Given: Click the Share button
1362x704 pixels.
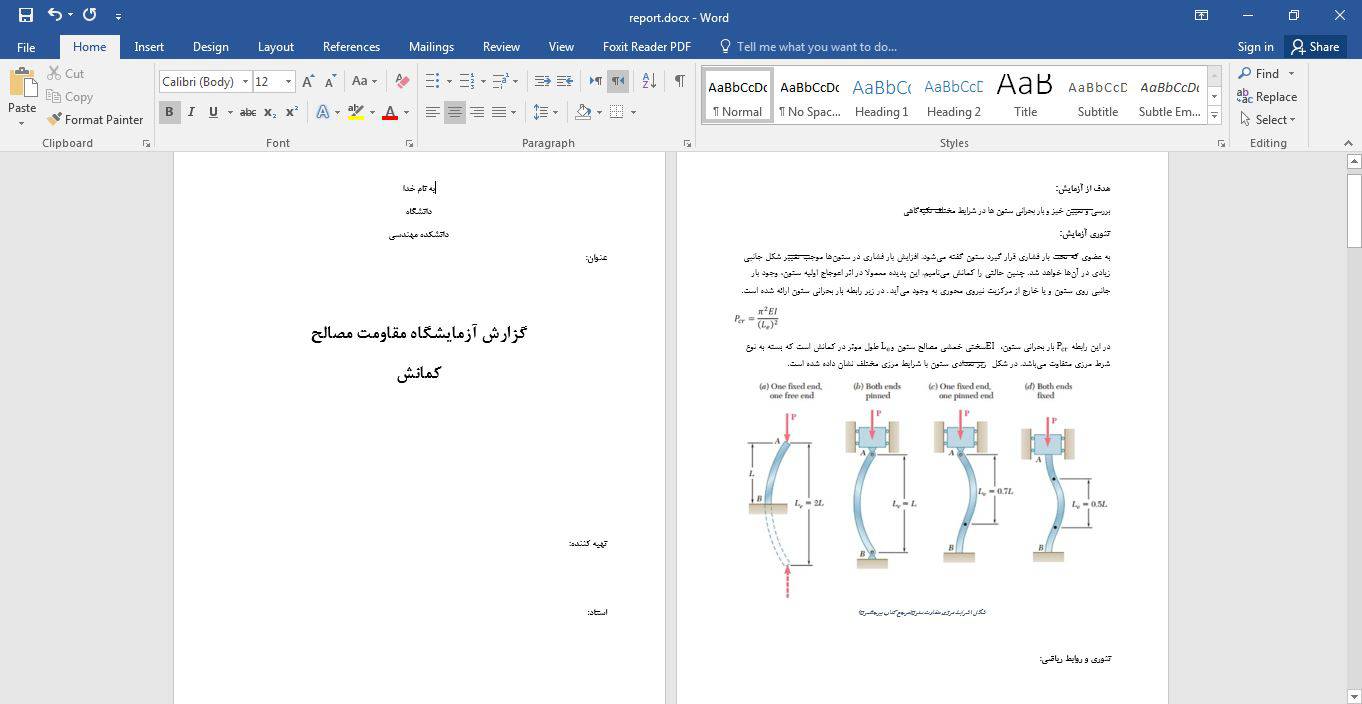Looking at the screenshot, I should 1314,46.
